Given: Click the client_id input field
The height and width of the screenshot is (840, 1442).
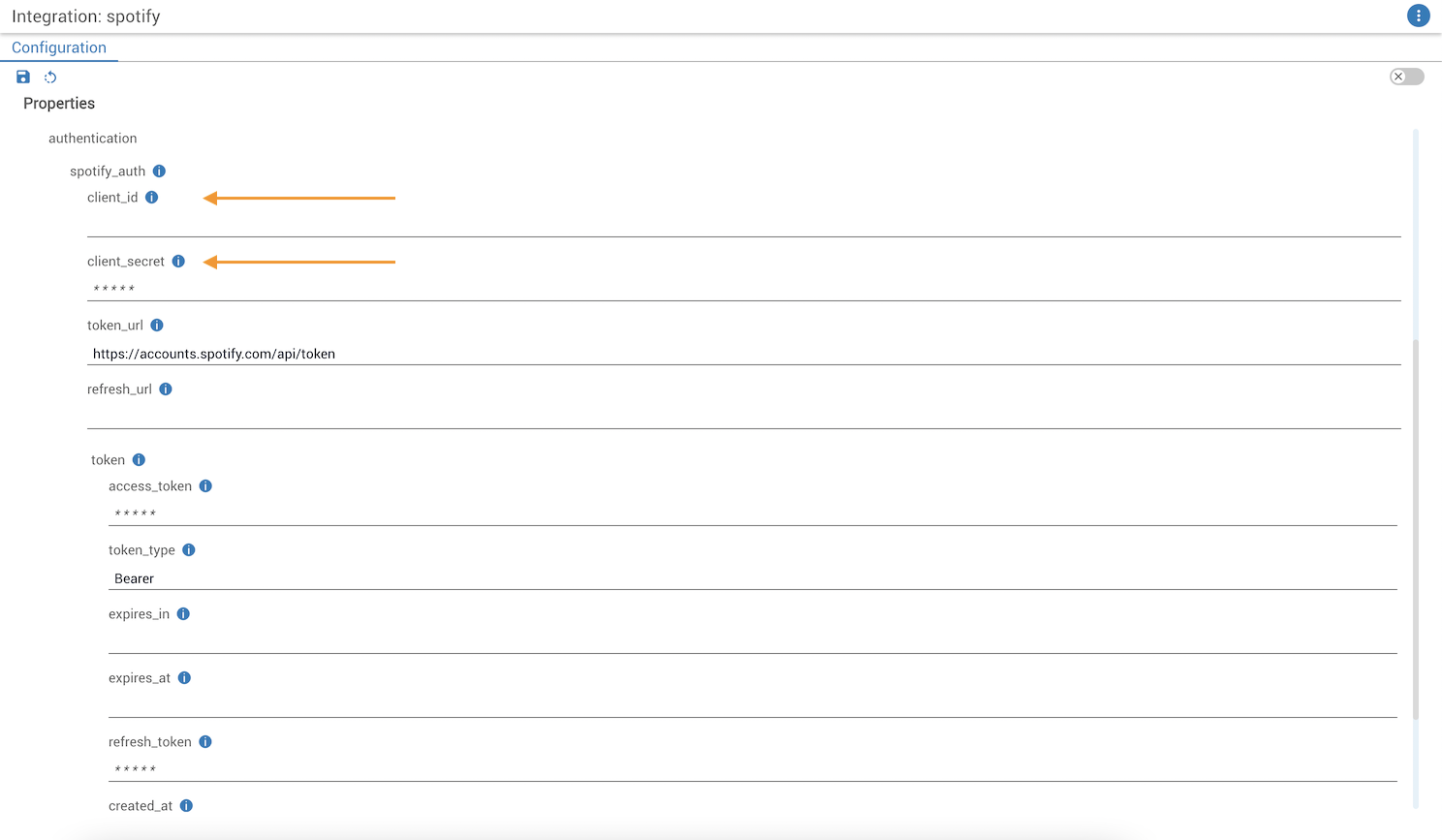Looking at the screenshot, I should pyautogui.click(x=743, y=224).
